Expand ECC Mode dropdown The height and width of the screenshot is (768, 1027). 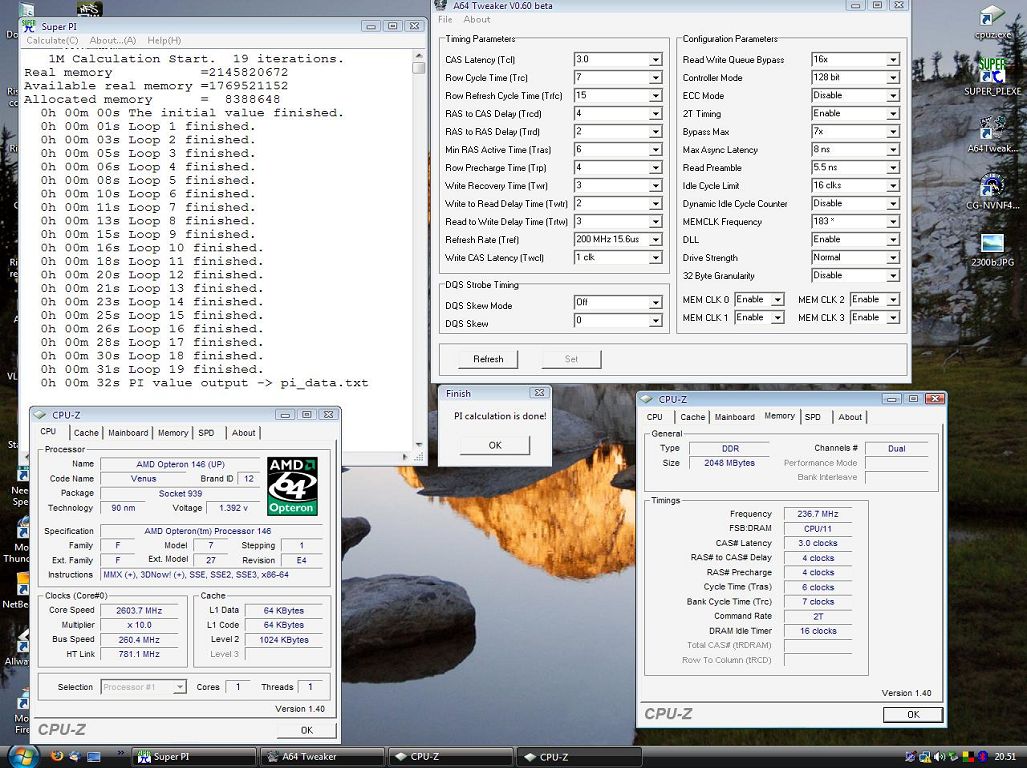[893, 96]
